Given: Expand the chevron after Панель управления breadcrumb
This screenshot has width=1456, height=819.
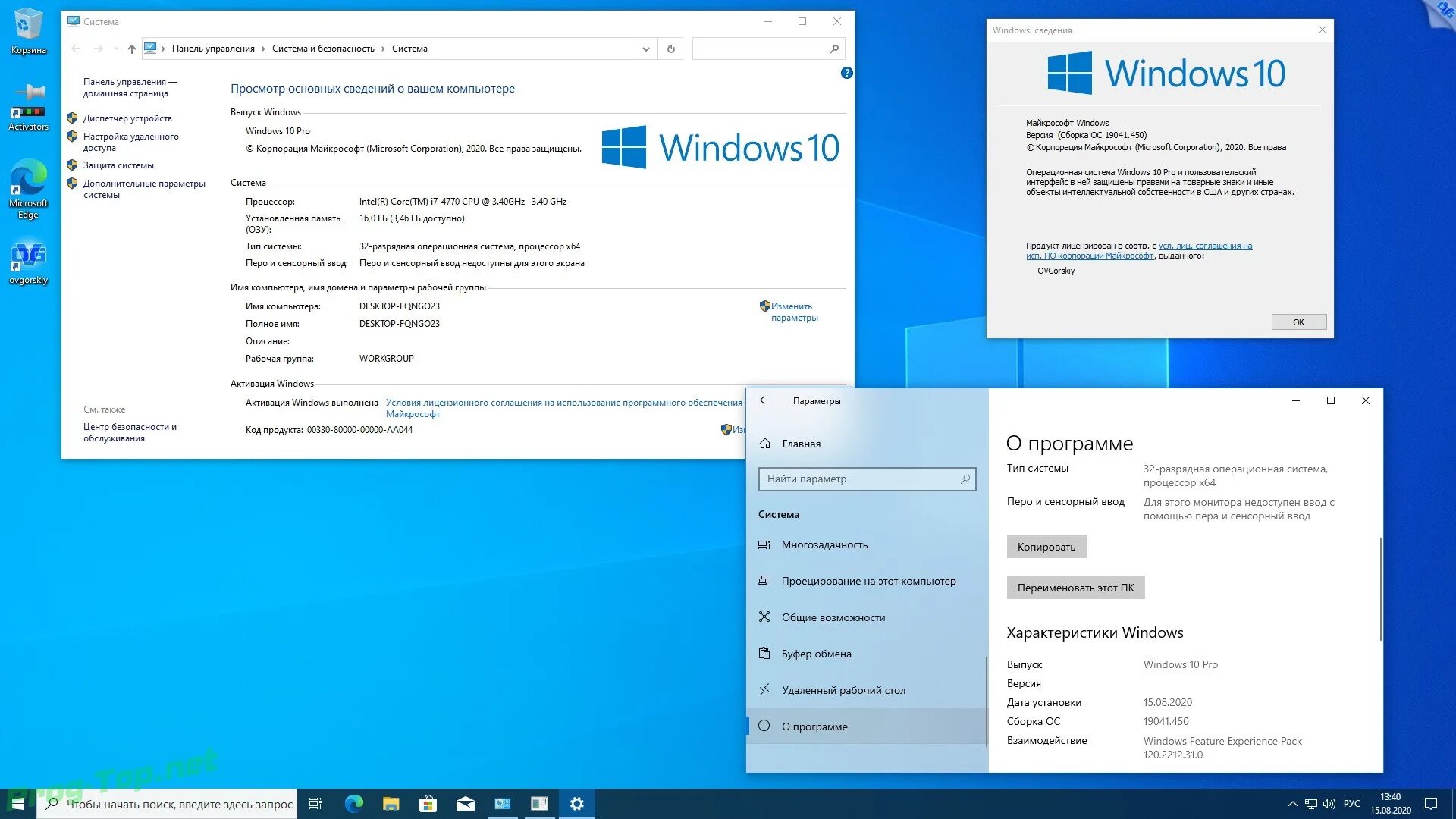Looking at the screenshot, I should [263, 49].
